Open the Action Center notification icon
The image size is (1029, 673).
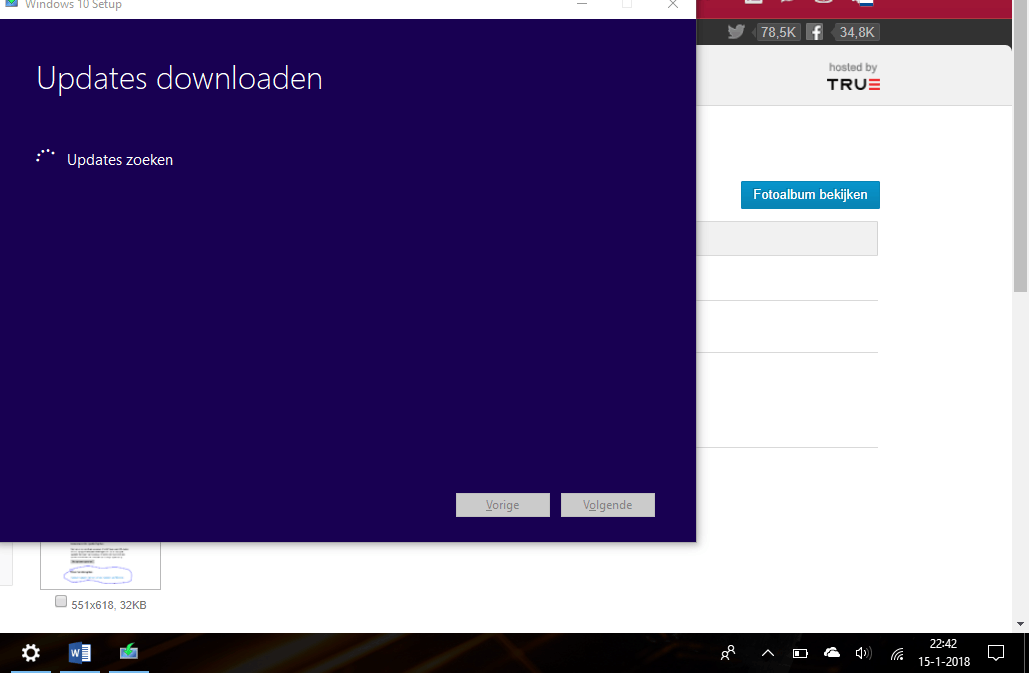point(996,653)
